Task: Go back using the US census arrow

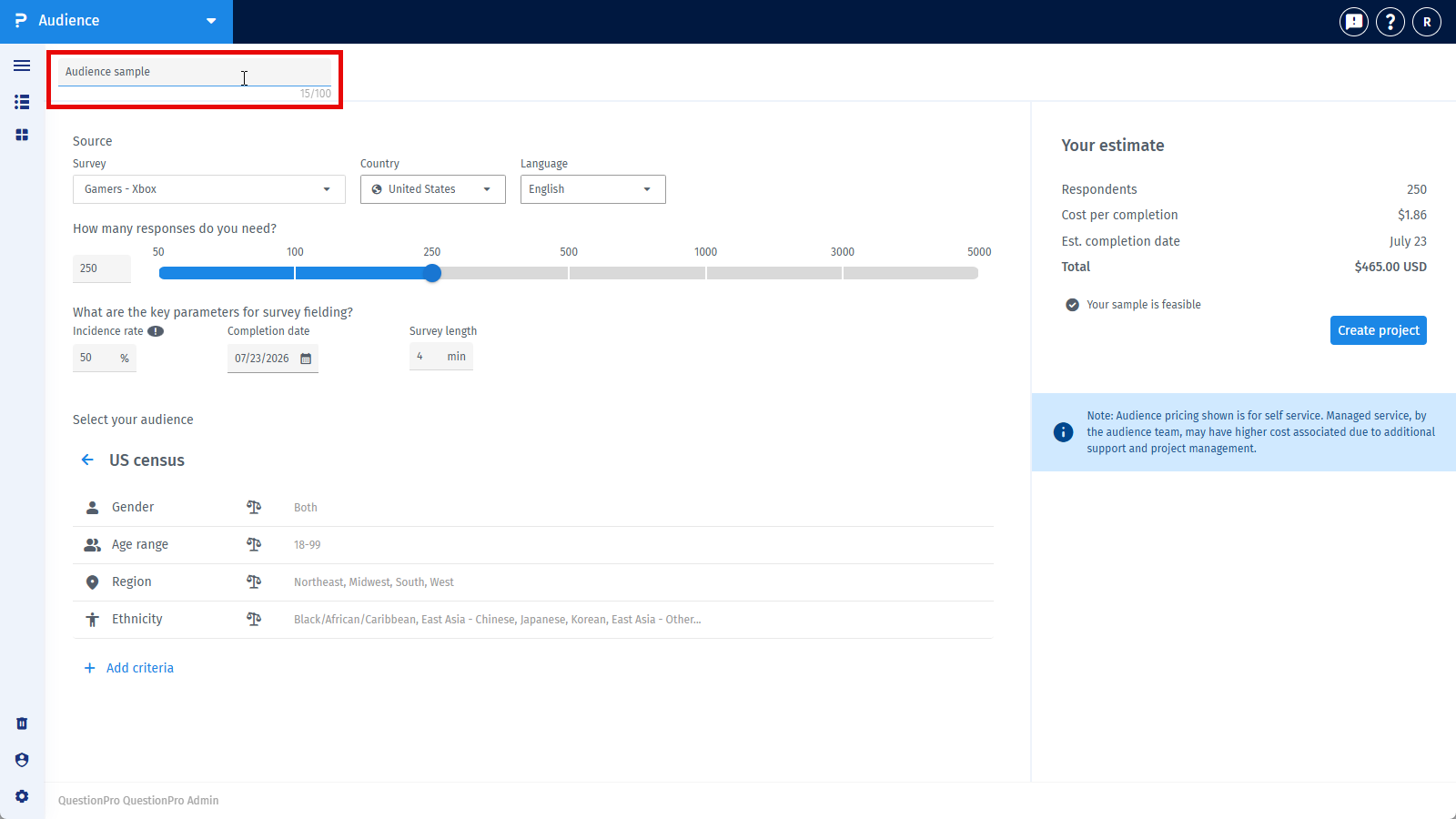Action: click(x=87, y=460)
